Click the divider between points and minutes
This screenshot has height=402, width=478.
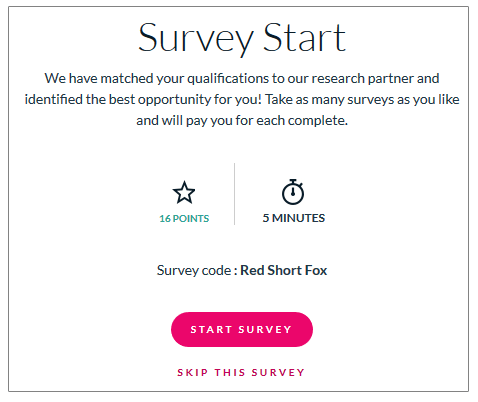click(x=235, y=194)
